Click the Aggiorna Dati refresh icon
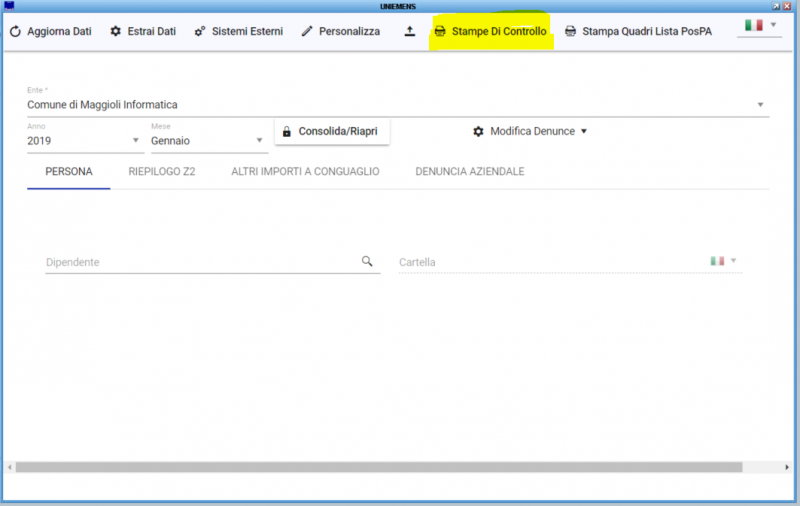Image resolution: width=800 pixels, height=506 pixels. pos(15,32)
